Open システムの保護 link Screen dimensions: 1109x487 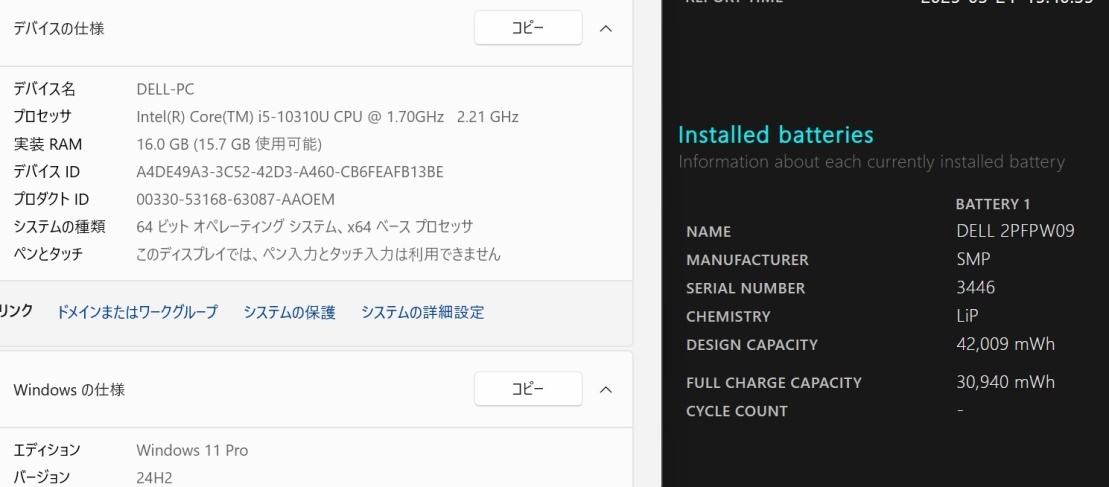click(x=289, y=312)
